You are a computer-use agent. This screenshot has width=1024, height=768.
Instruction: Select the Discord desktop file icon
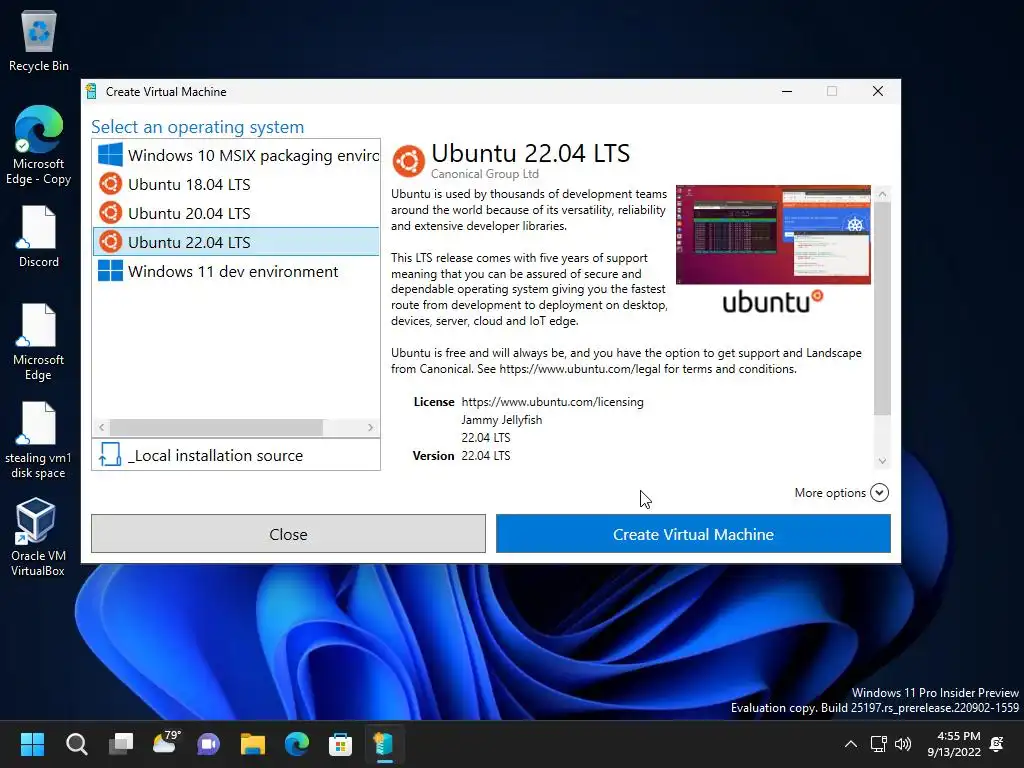[x=39, y=236]
